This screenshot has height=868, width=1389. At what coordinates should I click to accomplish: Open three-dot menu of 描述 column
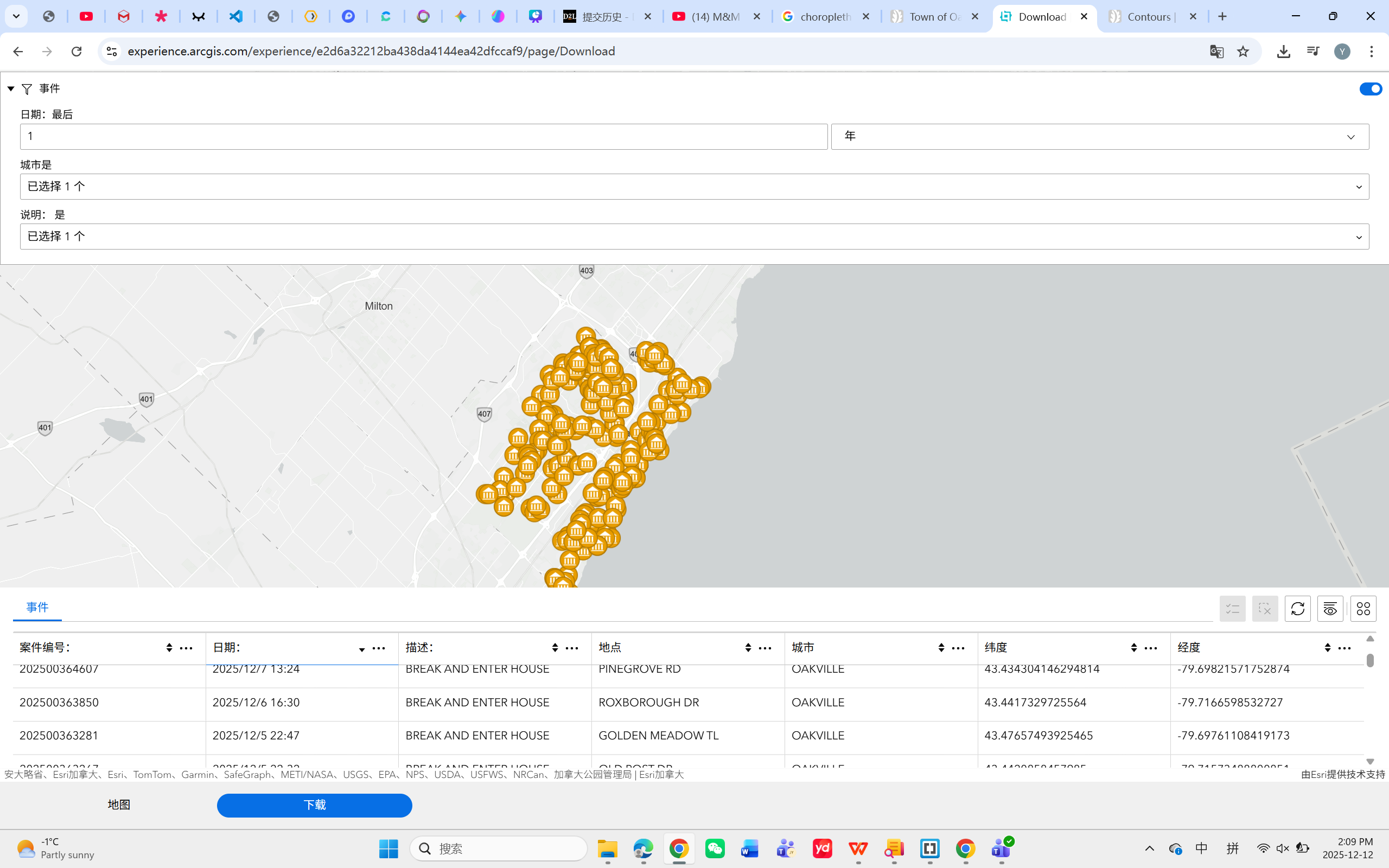click(x=572, y=648)
